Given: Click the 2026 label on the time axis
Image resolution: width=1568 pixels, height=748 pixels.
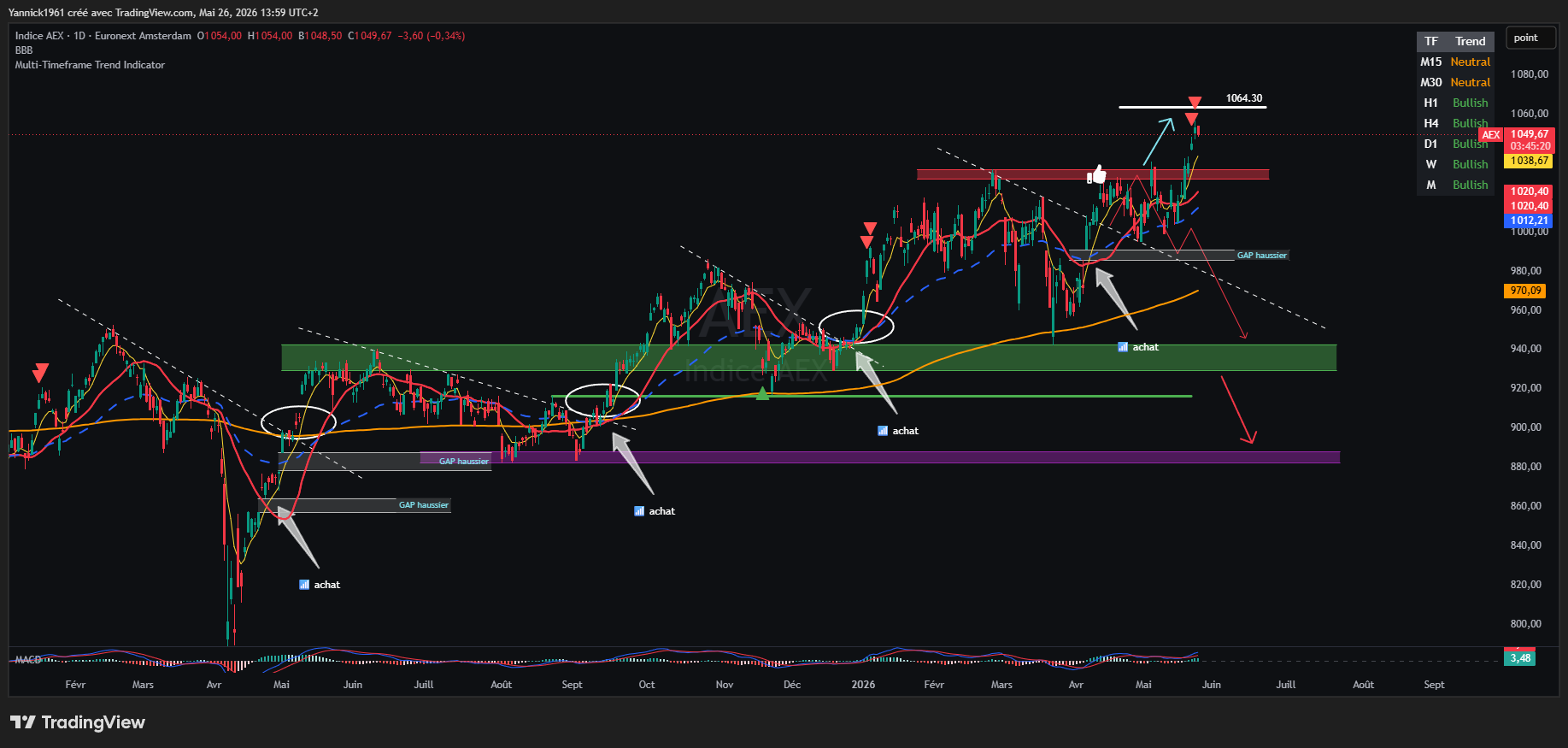Looking at the screenshot, I should point(863,685).
